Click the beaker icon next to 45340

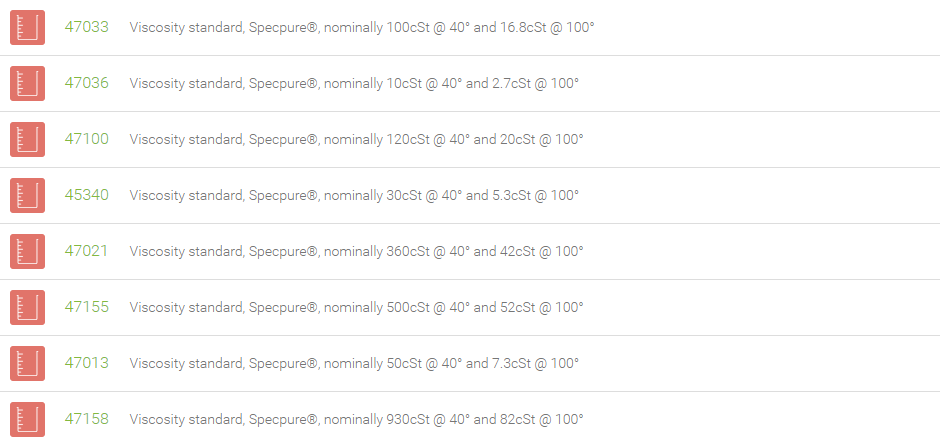click(28, 196)
